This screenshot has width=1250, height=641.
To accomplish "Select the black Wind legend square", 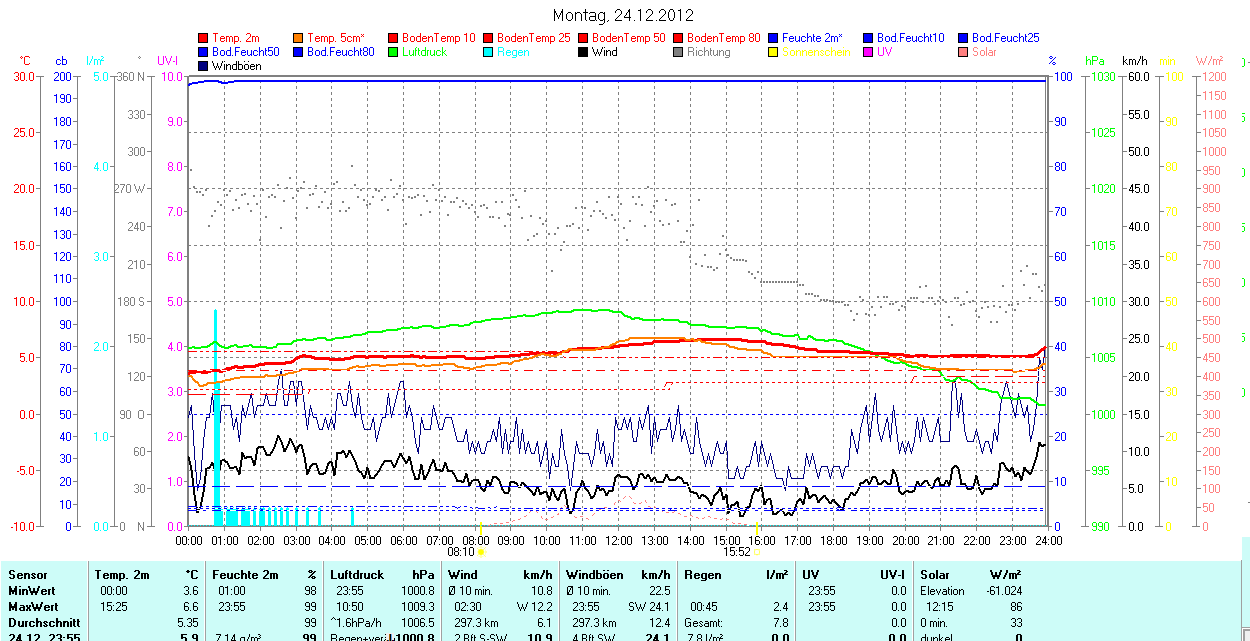I will pos(583,52).
